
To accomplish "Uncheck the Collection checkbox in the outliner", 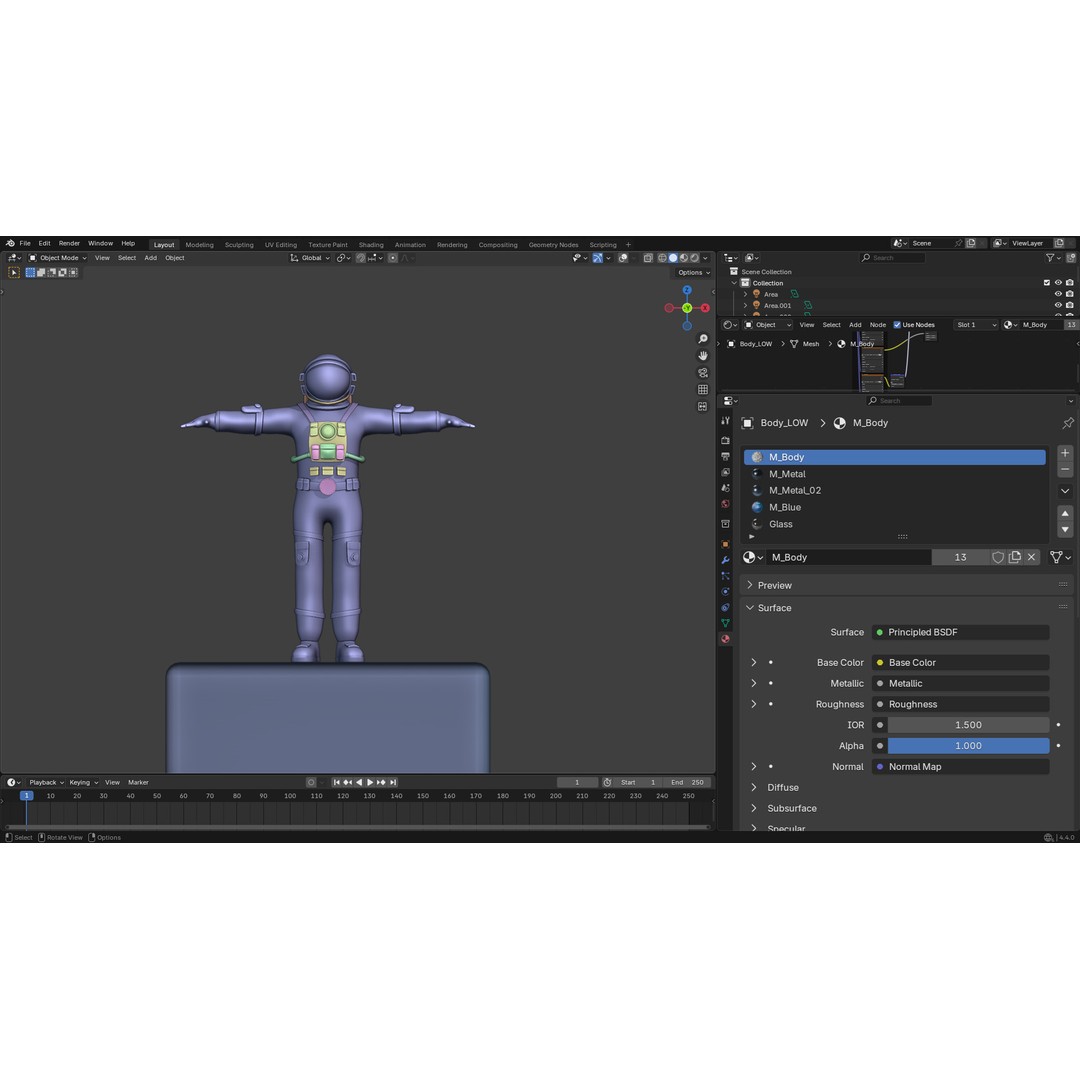I will 1047,282.
